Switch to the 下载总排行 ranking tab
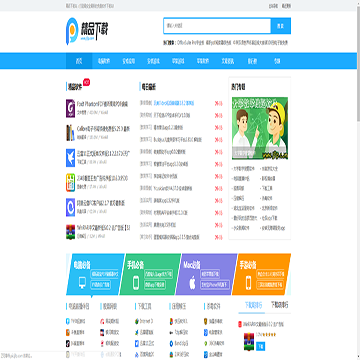 pyautogui.click(x=279, y=305)
